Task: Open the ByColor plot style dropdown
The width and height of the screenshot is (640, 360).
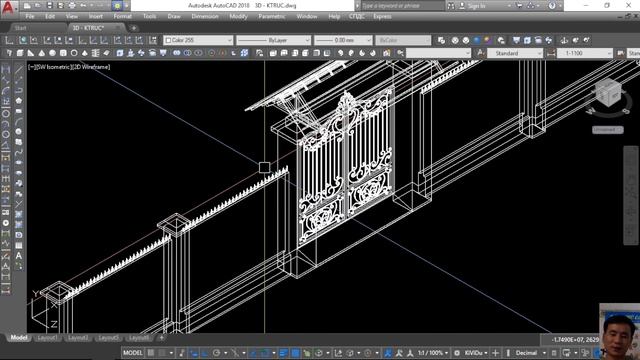Action: [403, 40]
